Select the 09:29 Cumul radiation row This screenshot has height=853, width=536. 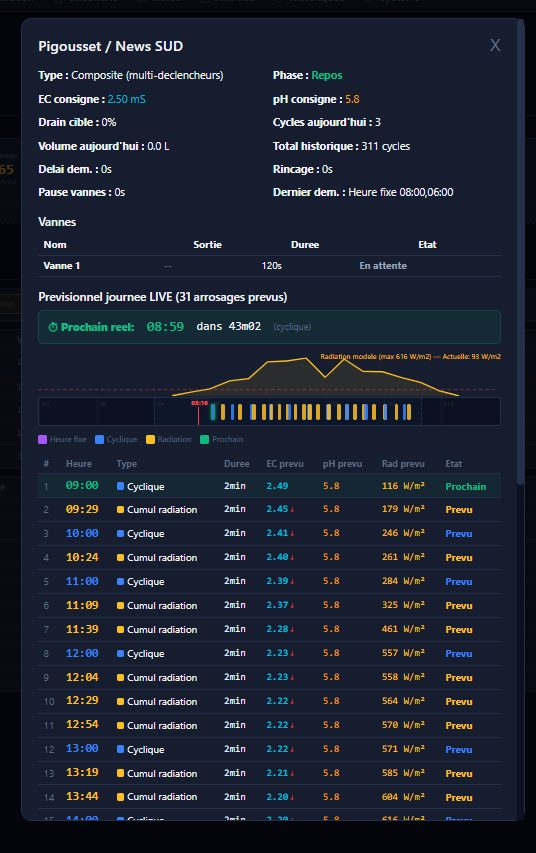269,510
